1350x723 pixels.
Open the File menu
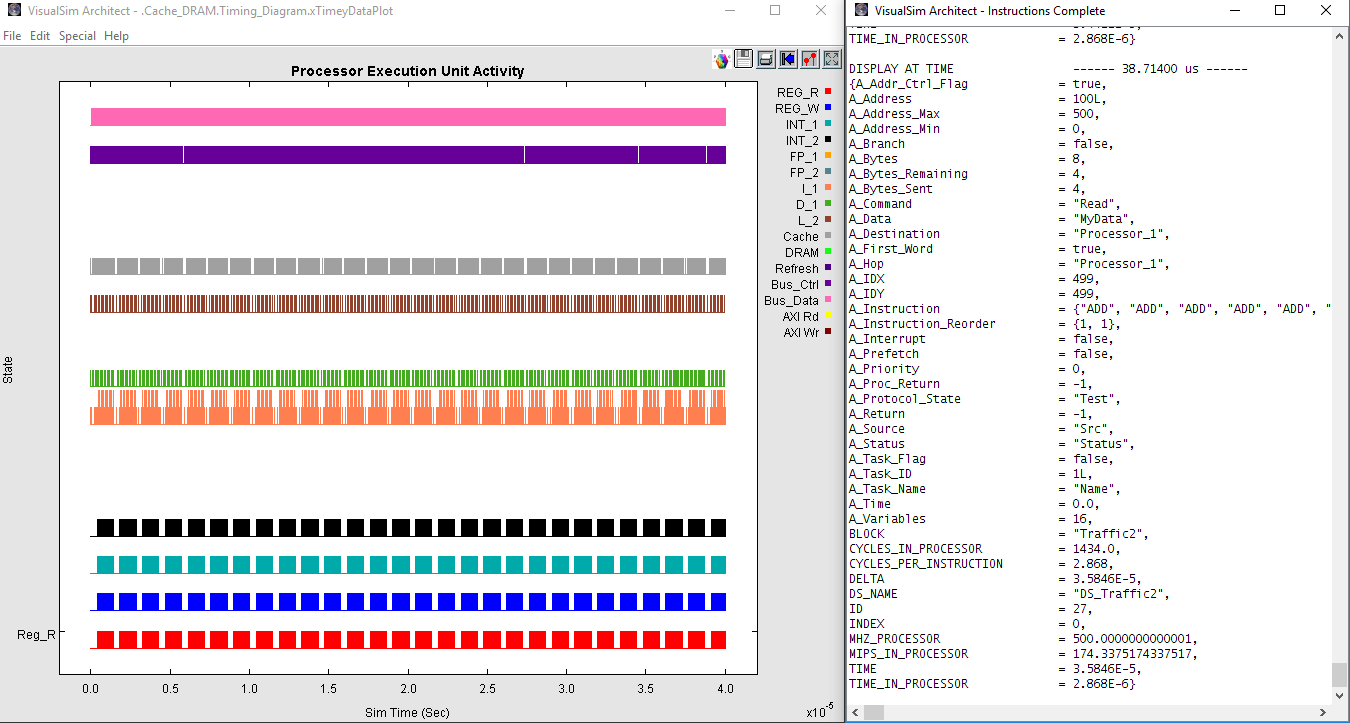point(12,36)
